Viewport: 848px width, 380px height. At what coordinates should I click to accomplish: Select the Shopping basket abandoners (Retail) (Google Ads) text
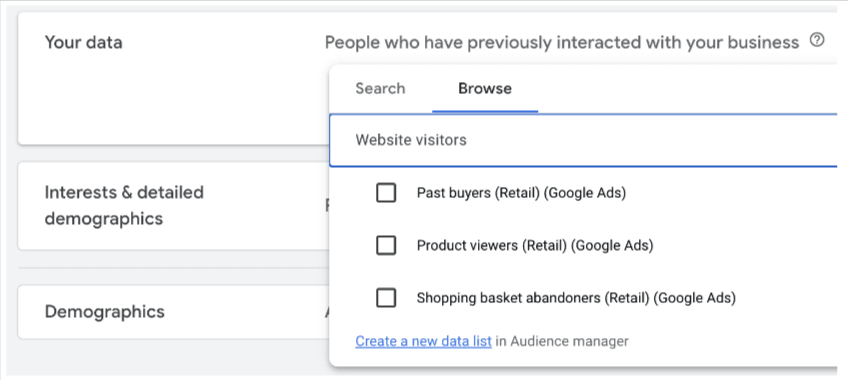[577, 298]
